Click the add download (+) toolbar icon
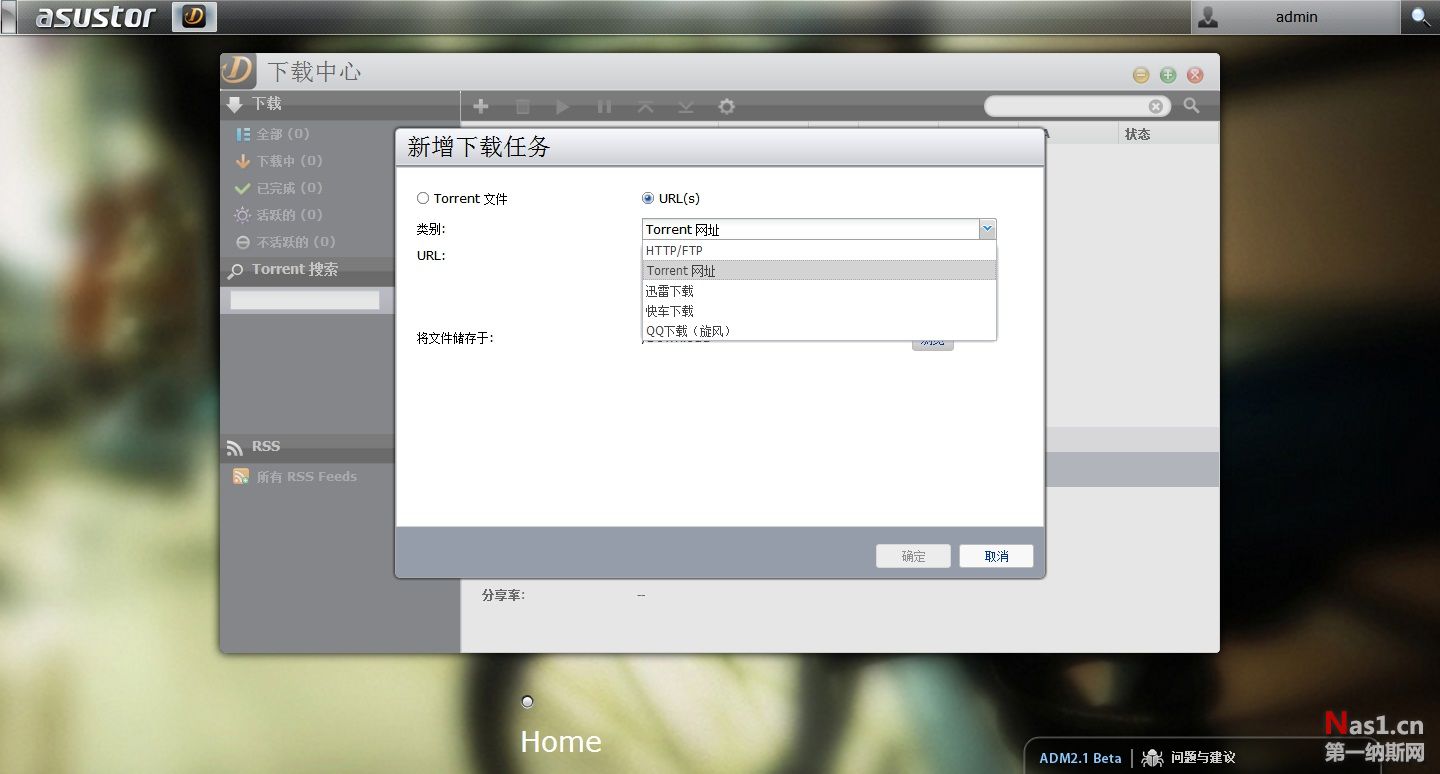 (x=481, y=106)
